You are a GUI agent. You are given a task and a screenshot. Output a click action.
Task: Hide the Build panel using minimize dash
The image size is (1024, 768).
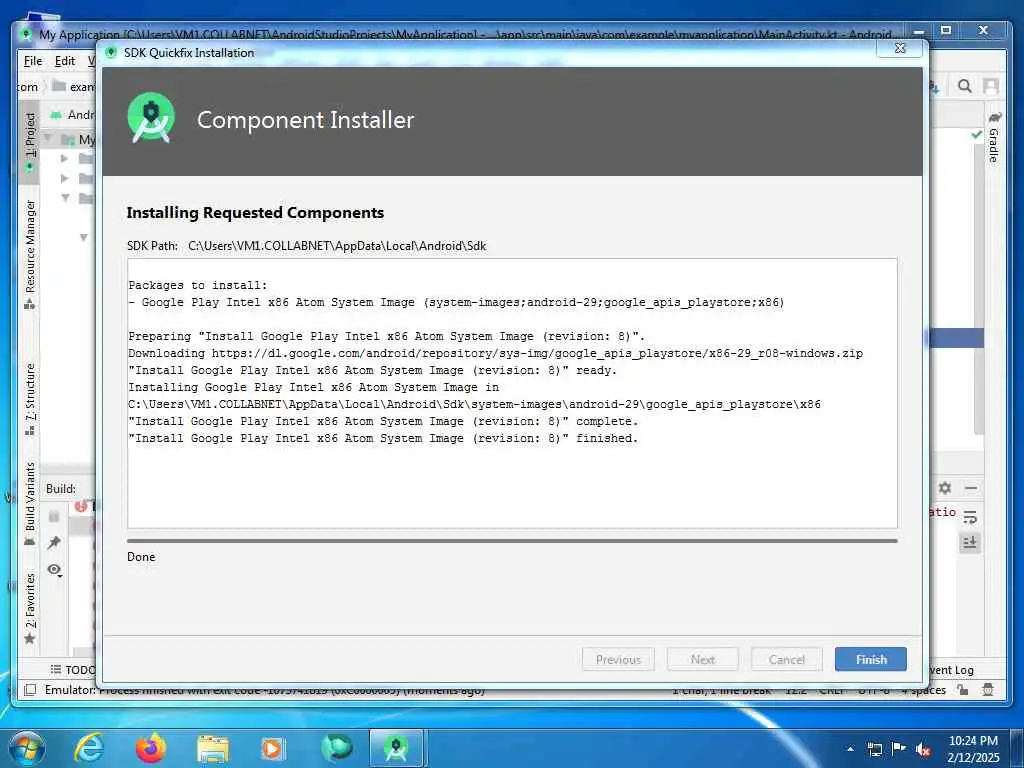tap(970, 488)
